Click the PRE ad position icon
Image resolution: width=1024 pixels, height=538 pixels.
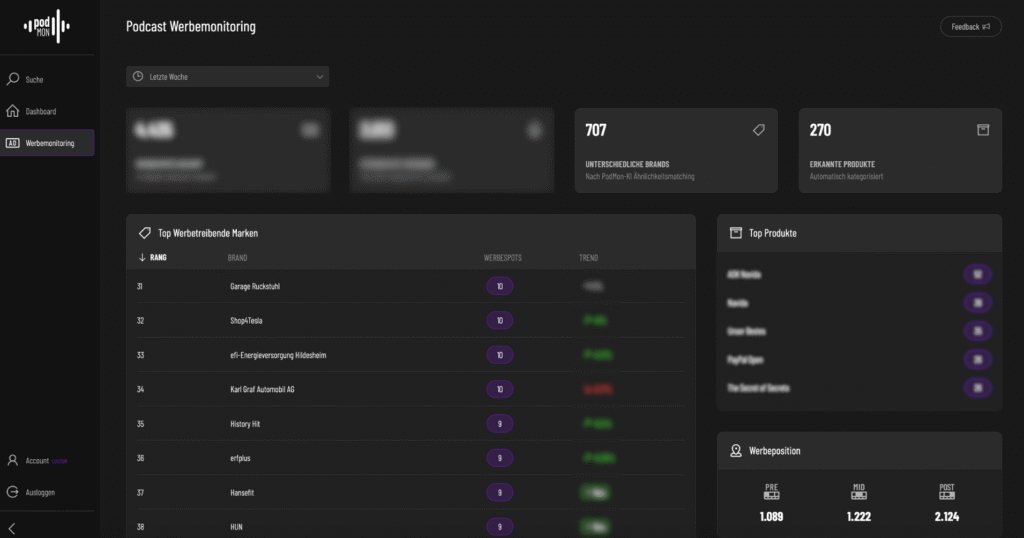click(x=771, y=490)
